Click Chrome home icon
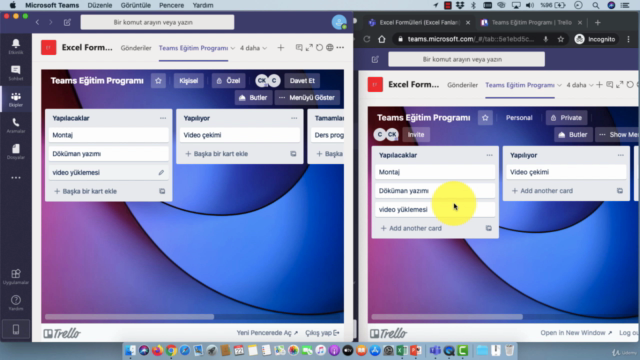This screenshot has width=640, height=360. click(382, 39)
